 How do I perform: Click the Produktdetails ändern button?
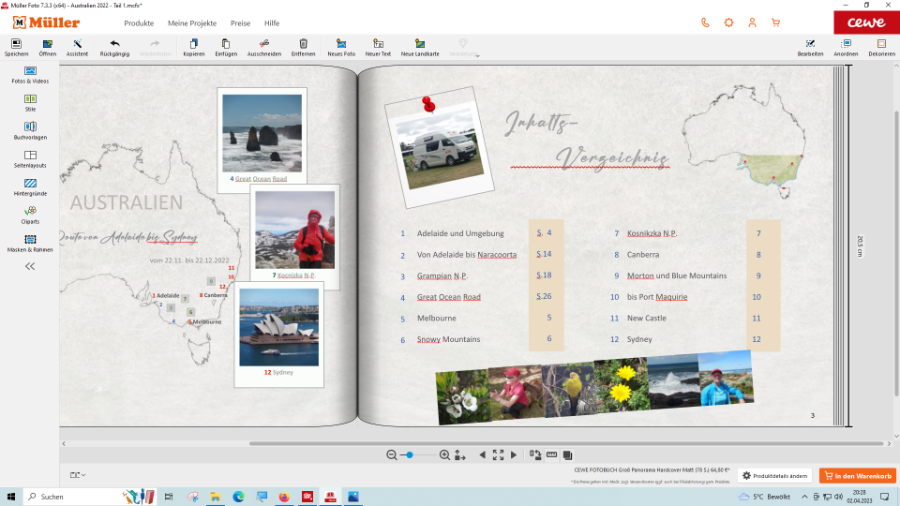(773, 476)
